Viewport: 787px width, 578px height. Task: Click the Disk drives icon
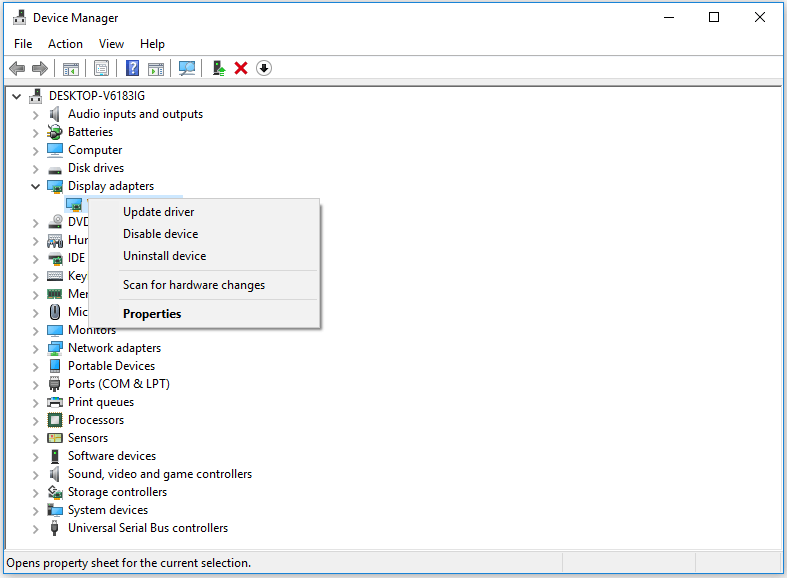pos(55,170)
